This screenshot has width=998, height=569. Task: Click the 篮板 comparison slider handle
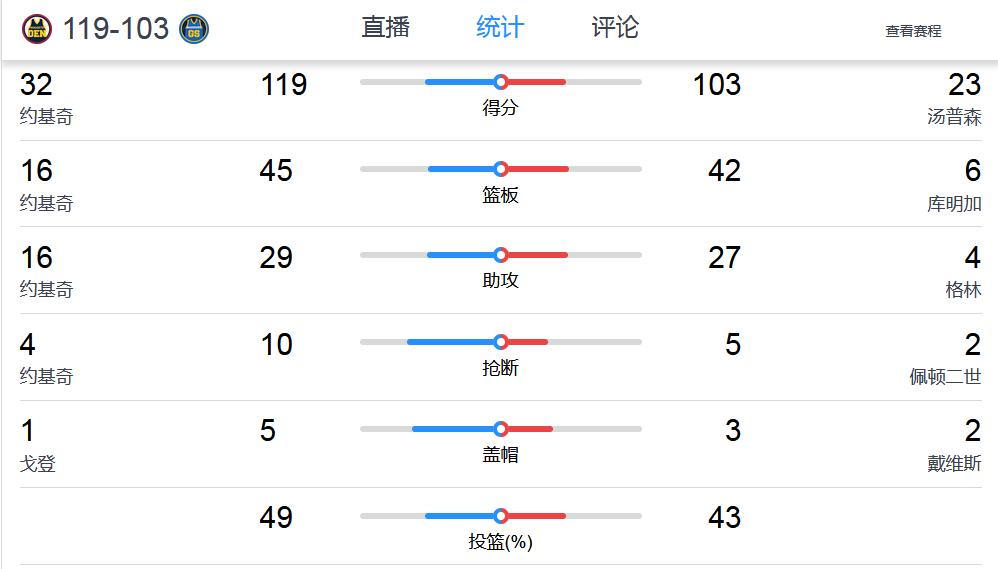(501, 169)
